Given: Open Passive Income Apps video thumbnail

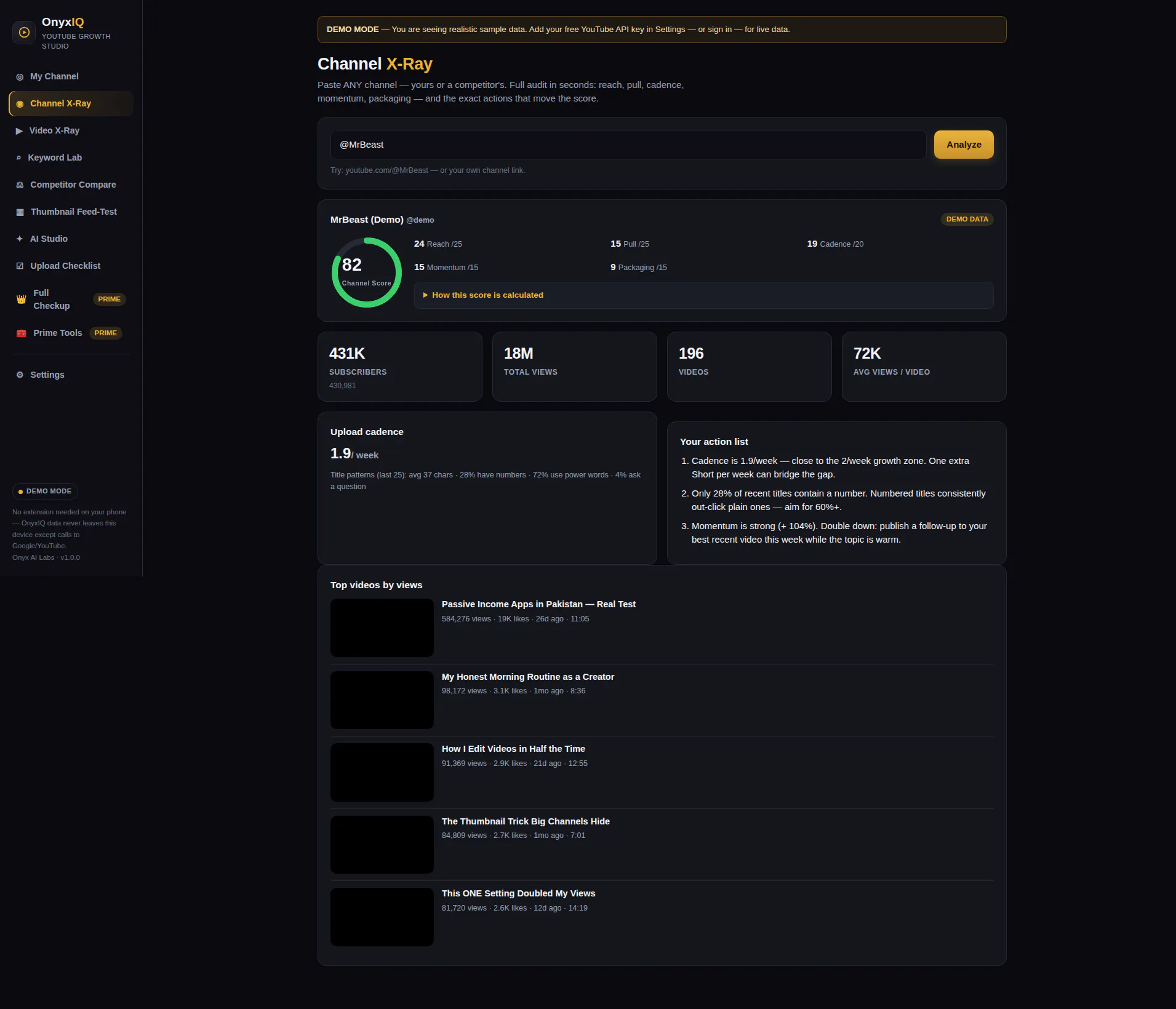Looking at the screenshot, I should point(382,628).
